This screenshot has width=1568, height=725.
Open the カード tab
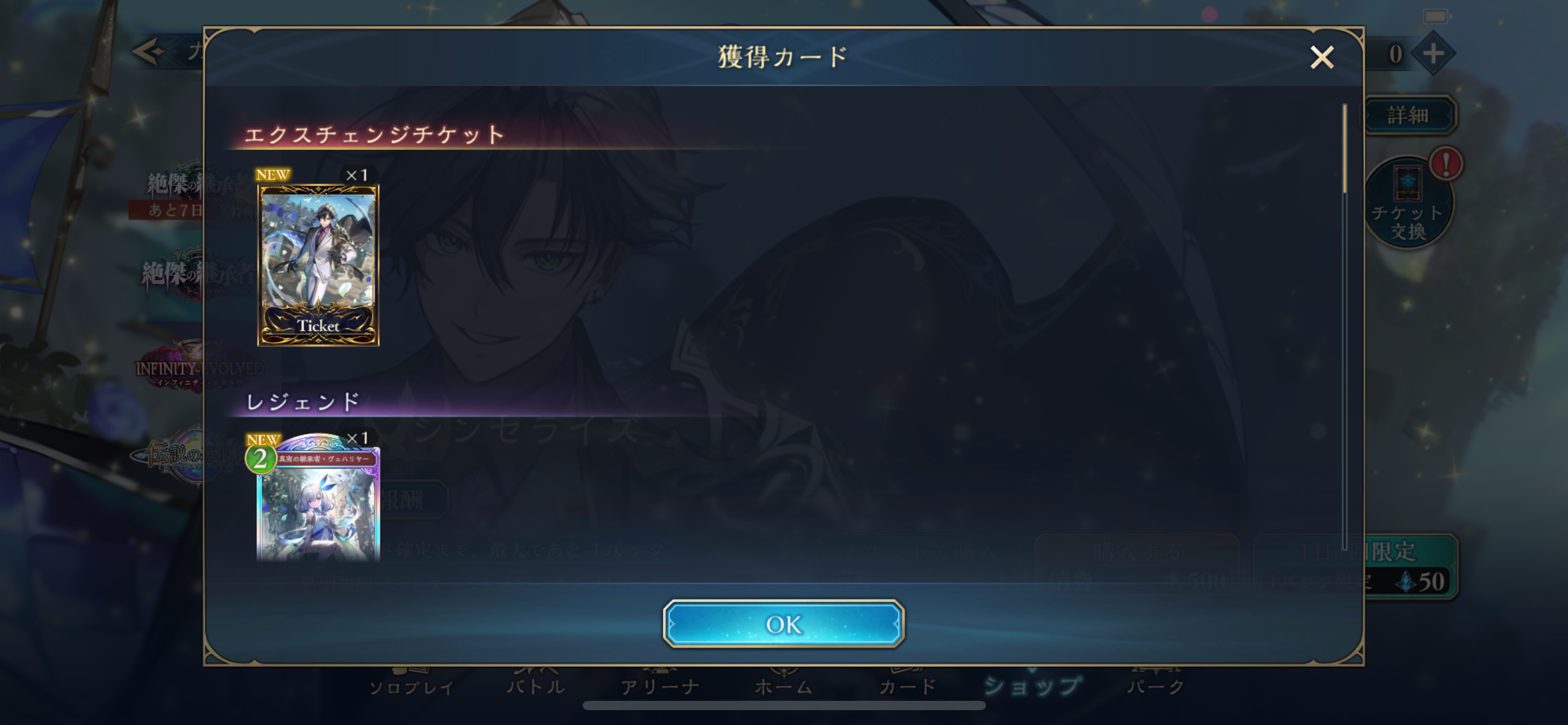(x=908, y=685)
